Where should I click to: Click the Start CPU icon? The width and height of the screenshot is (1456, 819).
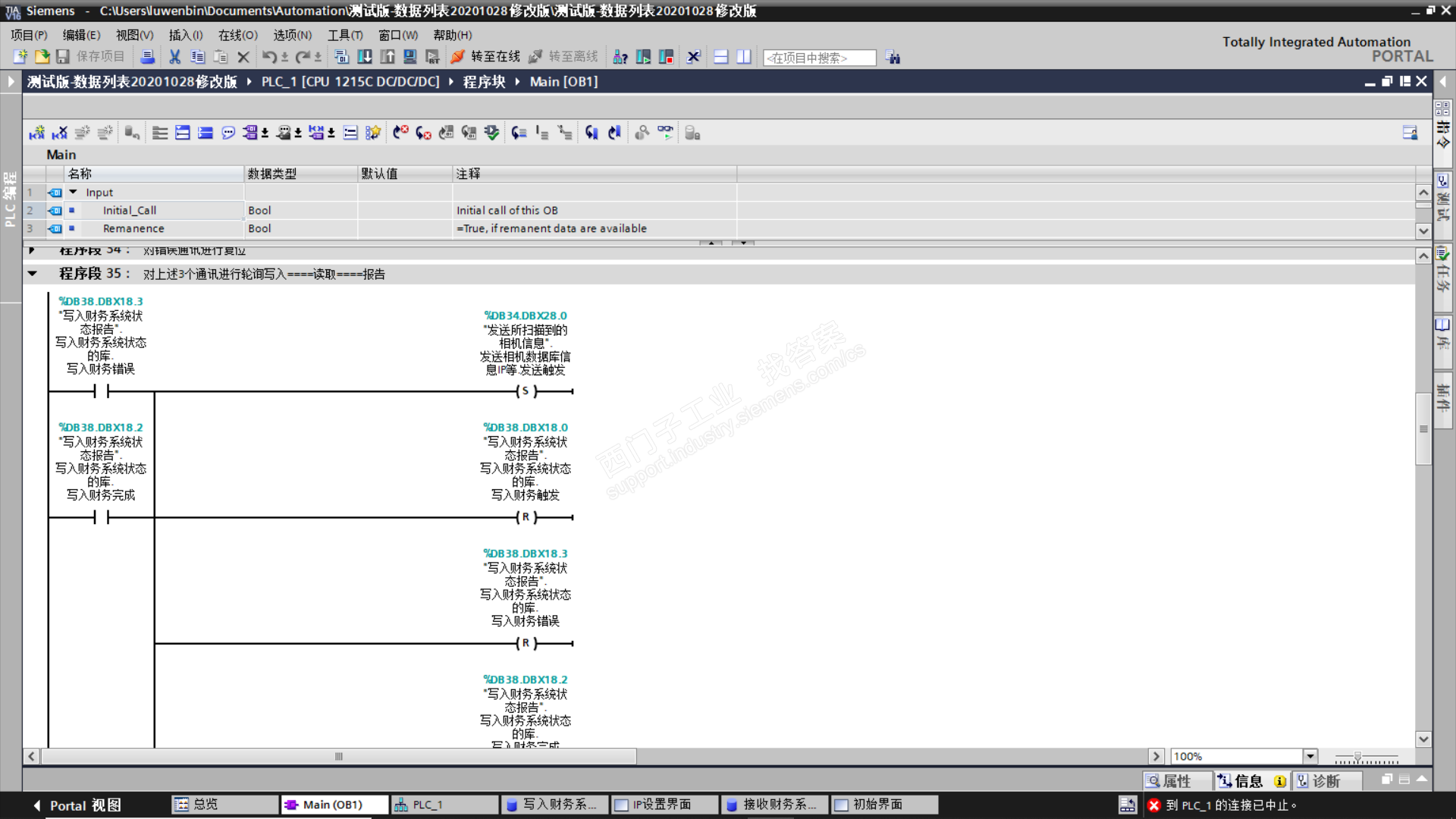(643, 57)
